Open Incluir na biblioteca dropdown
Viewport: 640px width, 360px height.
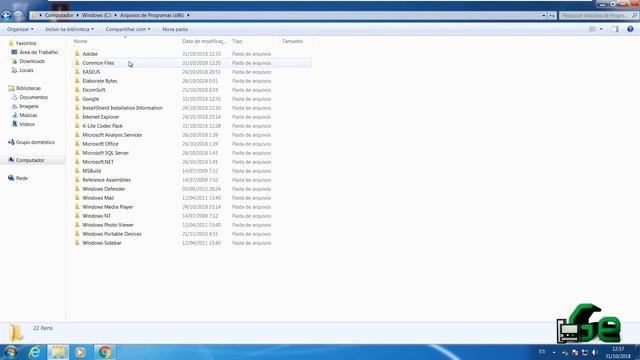coord(69,29)
